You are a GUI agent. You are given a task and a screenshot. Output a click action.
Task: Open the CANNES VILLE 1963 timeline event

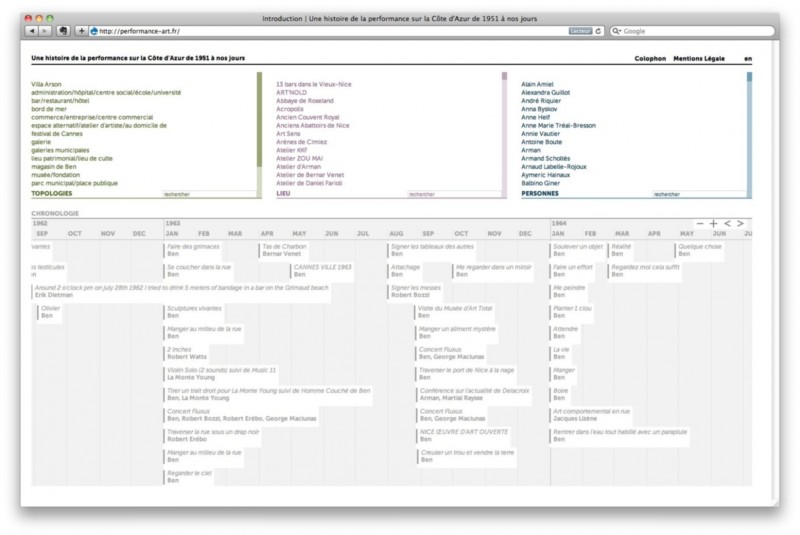tap(322, 267)
